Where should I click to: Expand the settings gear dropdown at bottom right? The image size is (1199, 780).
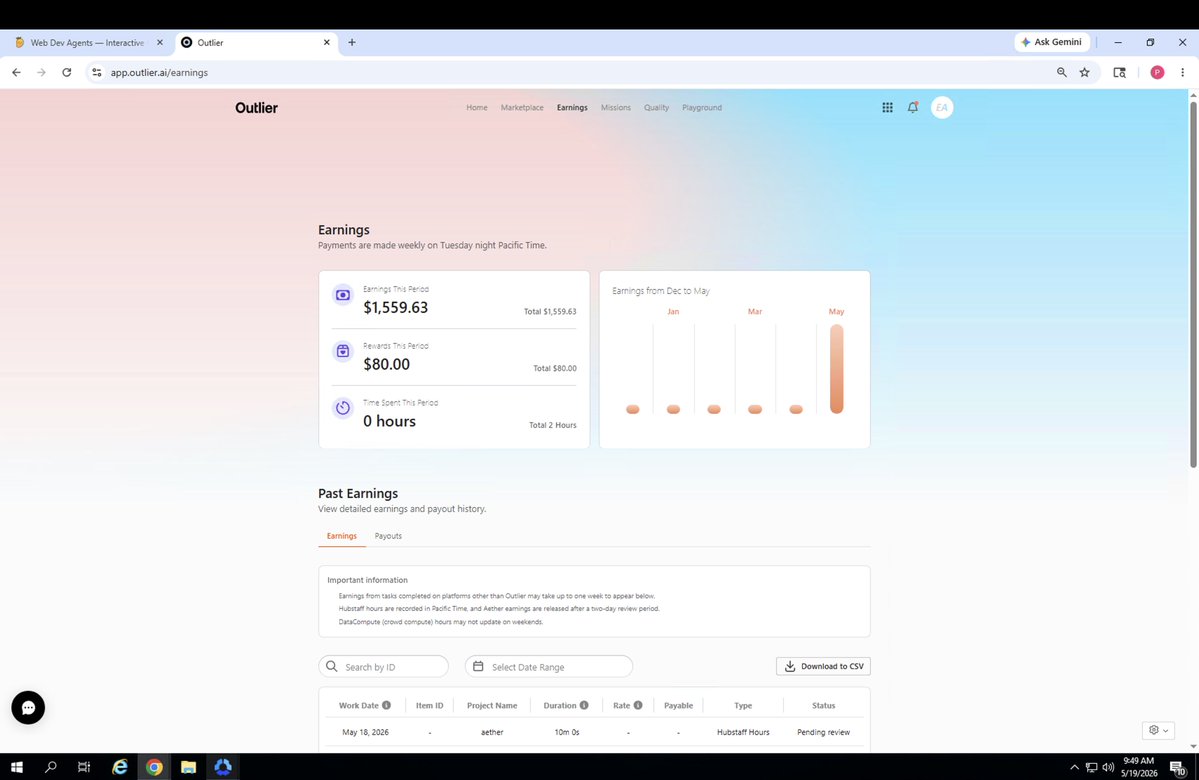(x=1158, y=730)
